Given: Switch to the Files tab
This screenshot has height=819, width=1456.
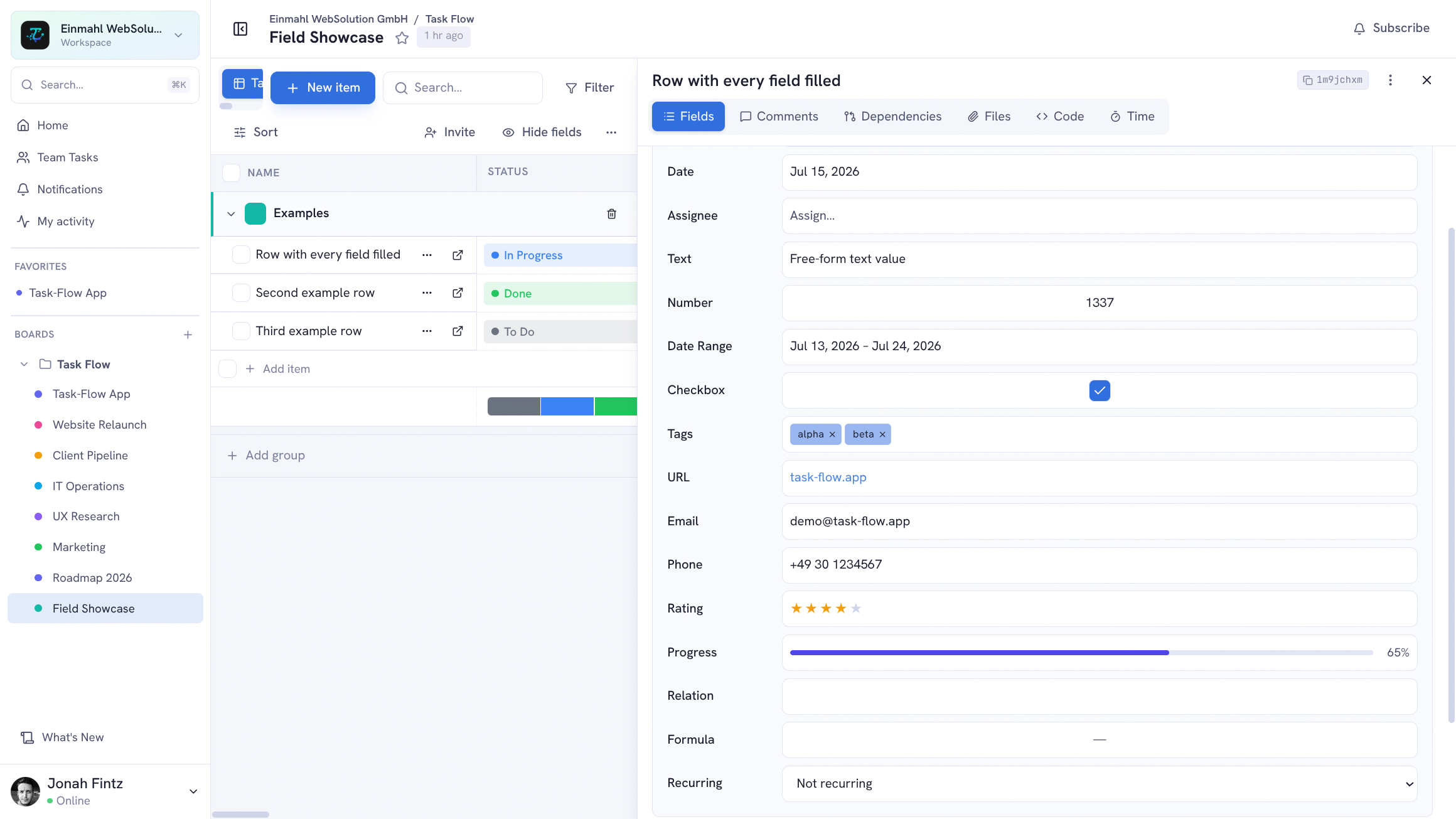Looking at the screenshot, I should tap(989, 117).
